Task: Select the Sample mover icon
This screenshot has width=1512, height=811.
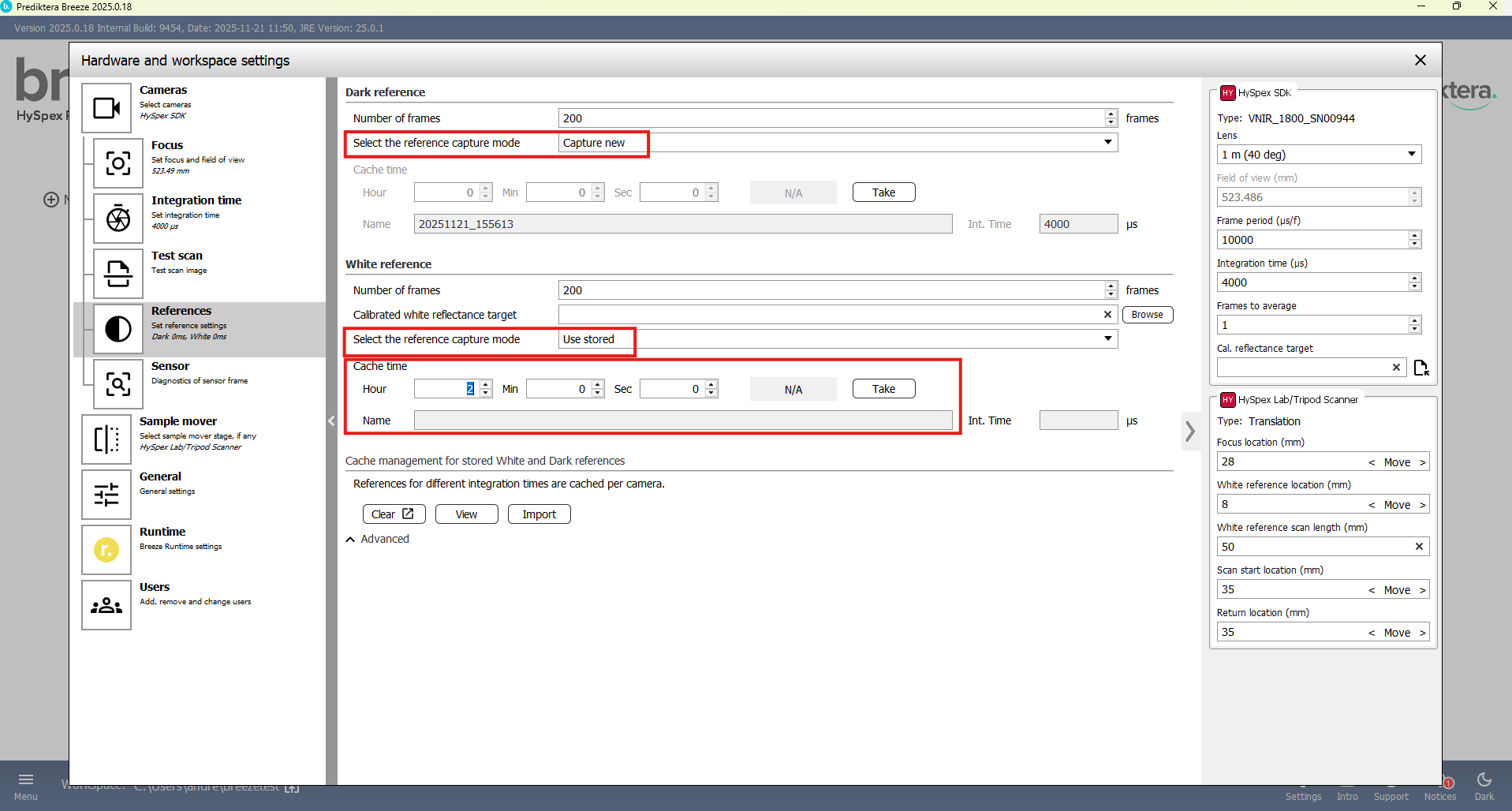Action: 106,439
